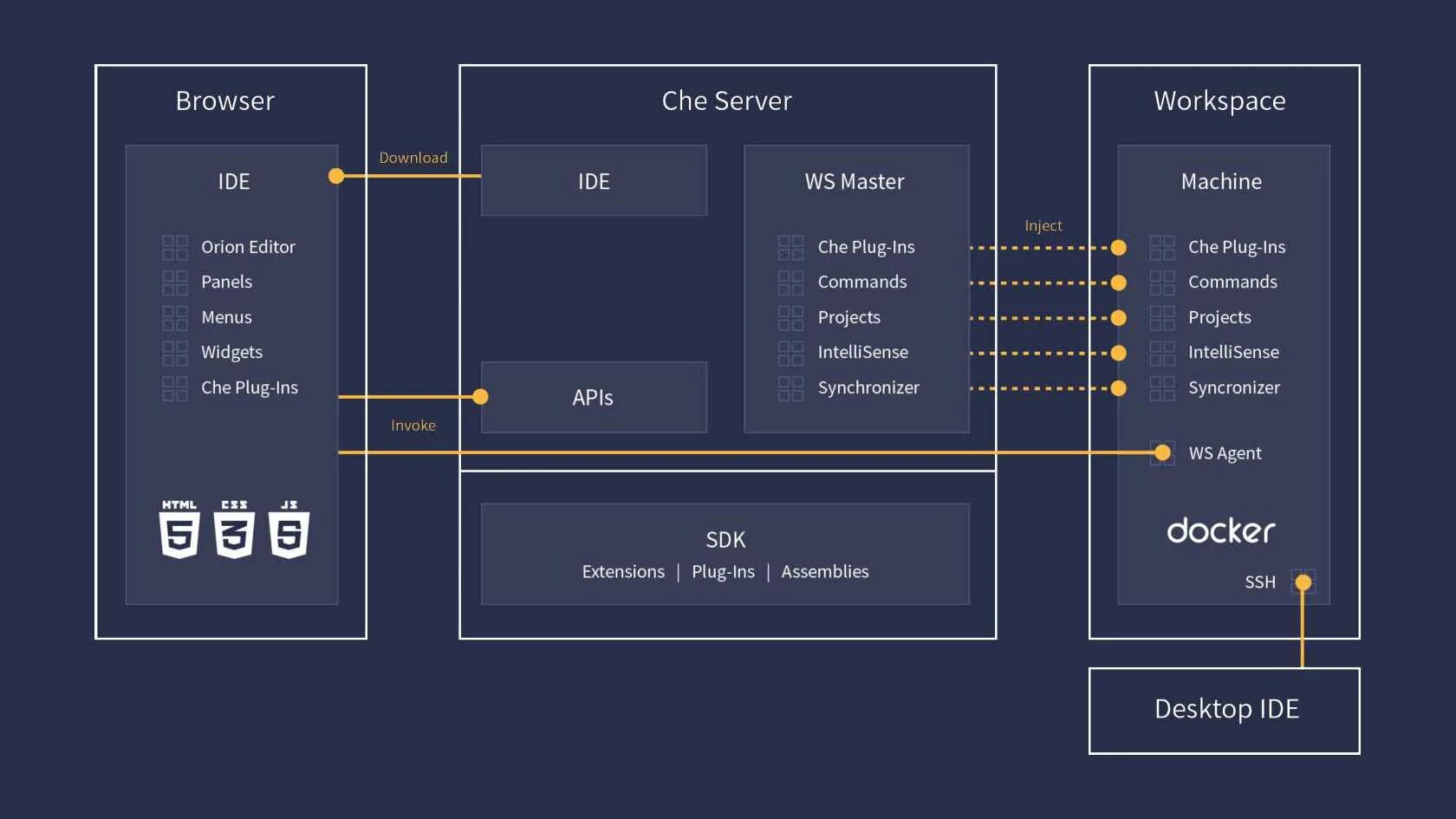Select the Plug-Ins label under SDK

(x=723, y=572)
